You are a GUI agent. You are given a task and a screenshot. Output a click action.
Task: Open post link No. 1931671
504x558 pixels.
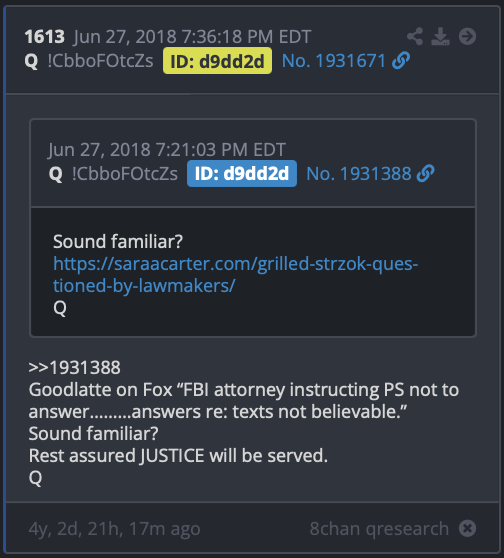click(334, 61)
